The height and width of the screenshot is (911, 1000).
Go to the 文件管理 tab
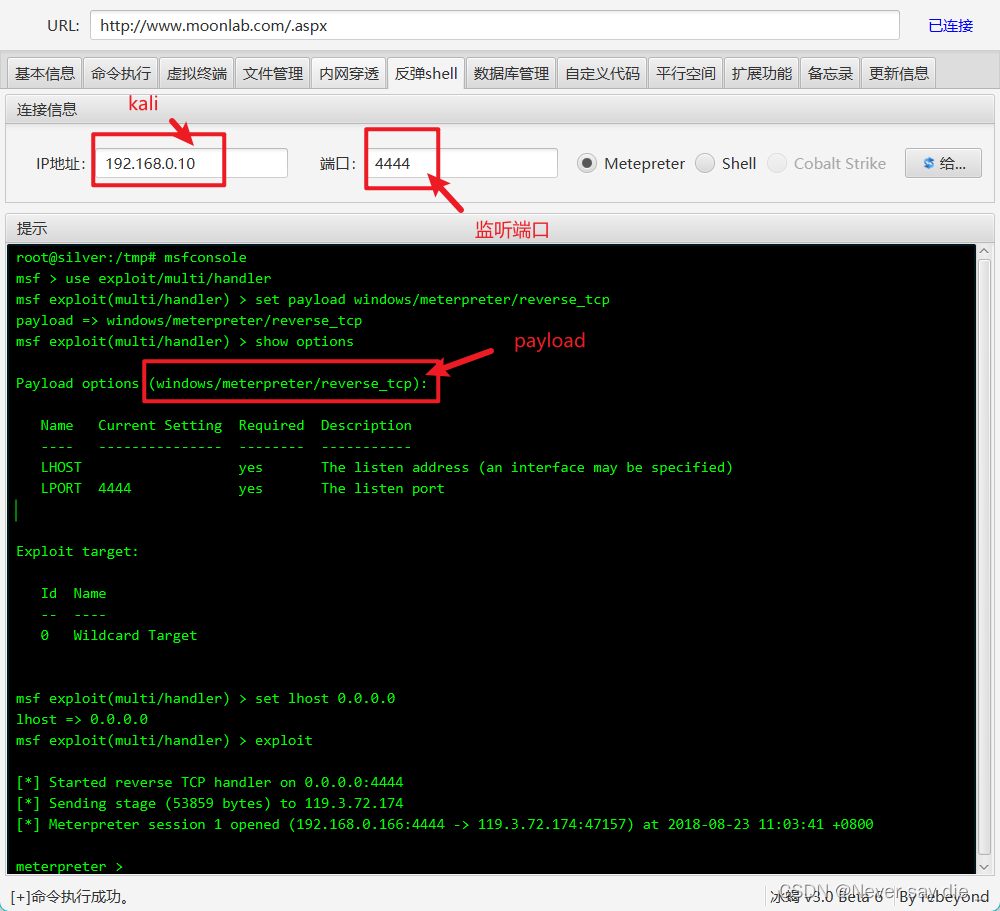tap(272, 73)
